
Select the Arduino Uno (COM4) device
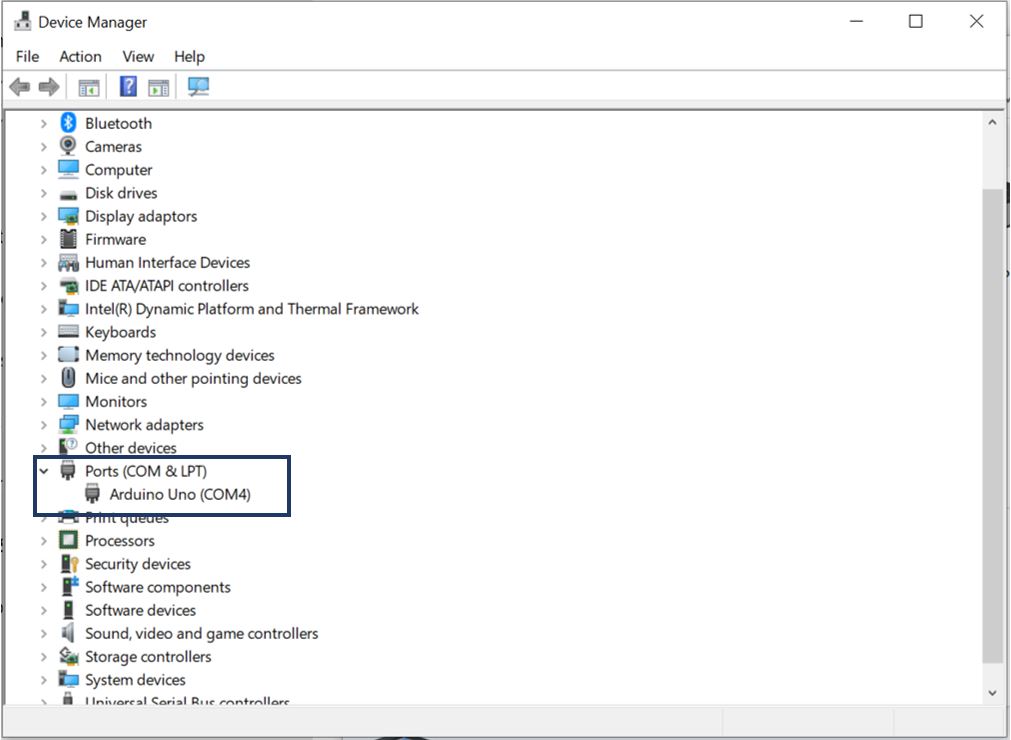(x=180, y=494)
